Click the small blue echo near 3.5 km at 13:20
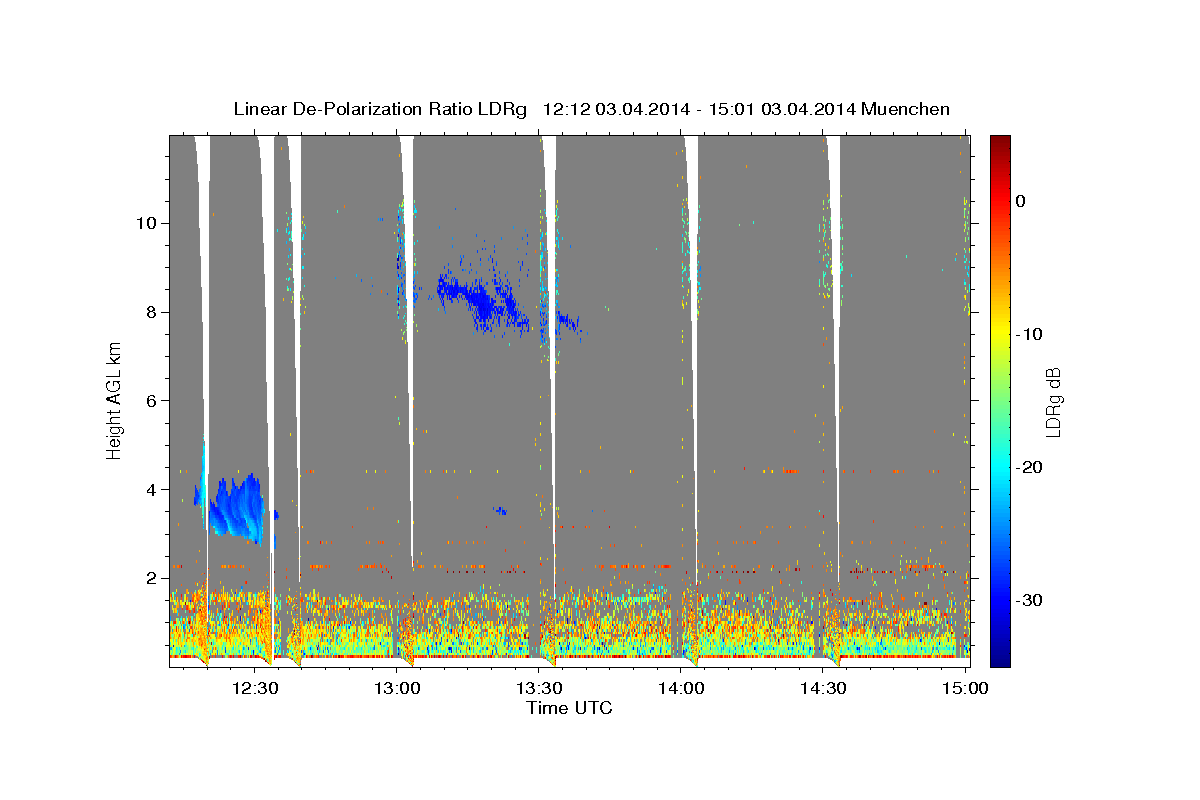Image resolution: width=1200 pixels, height=800 pixels. (501, 511)
